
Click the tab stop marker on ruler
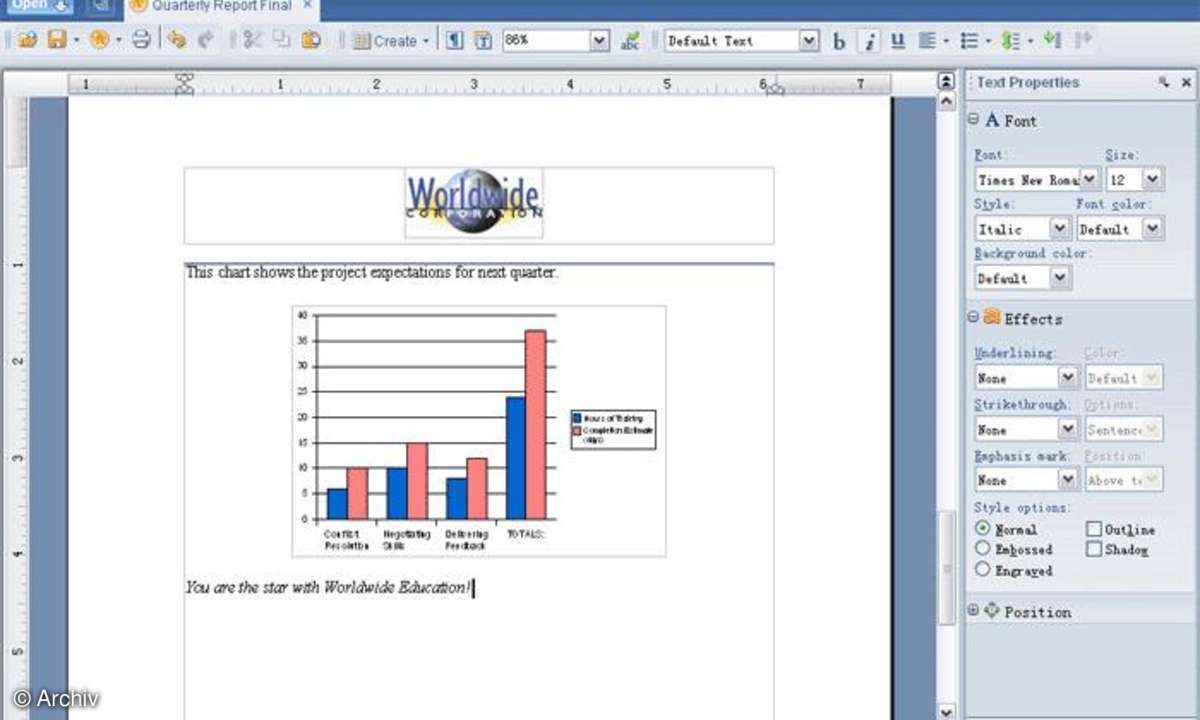[x=184, y=84]
